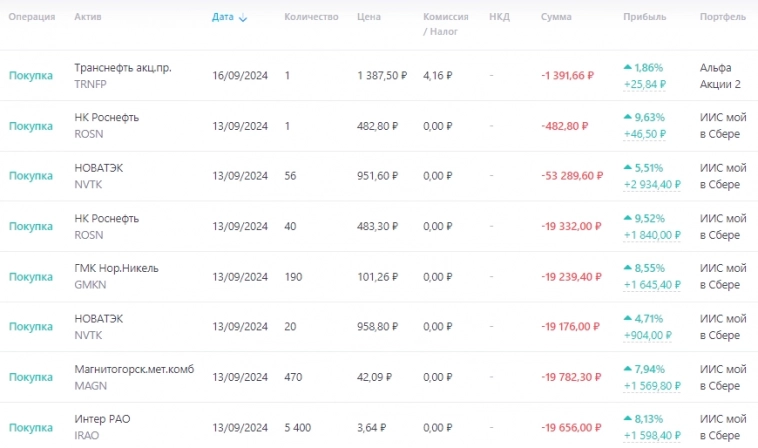Click the Актив column header
This screenshot has width=758, height=448.
tap(87, 18)
